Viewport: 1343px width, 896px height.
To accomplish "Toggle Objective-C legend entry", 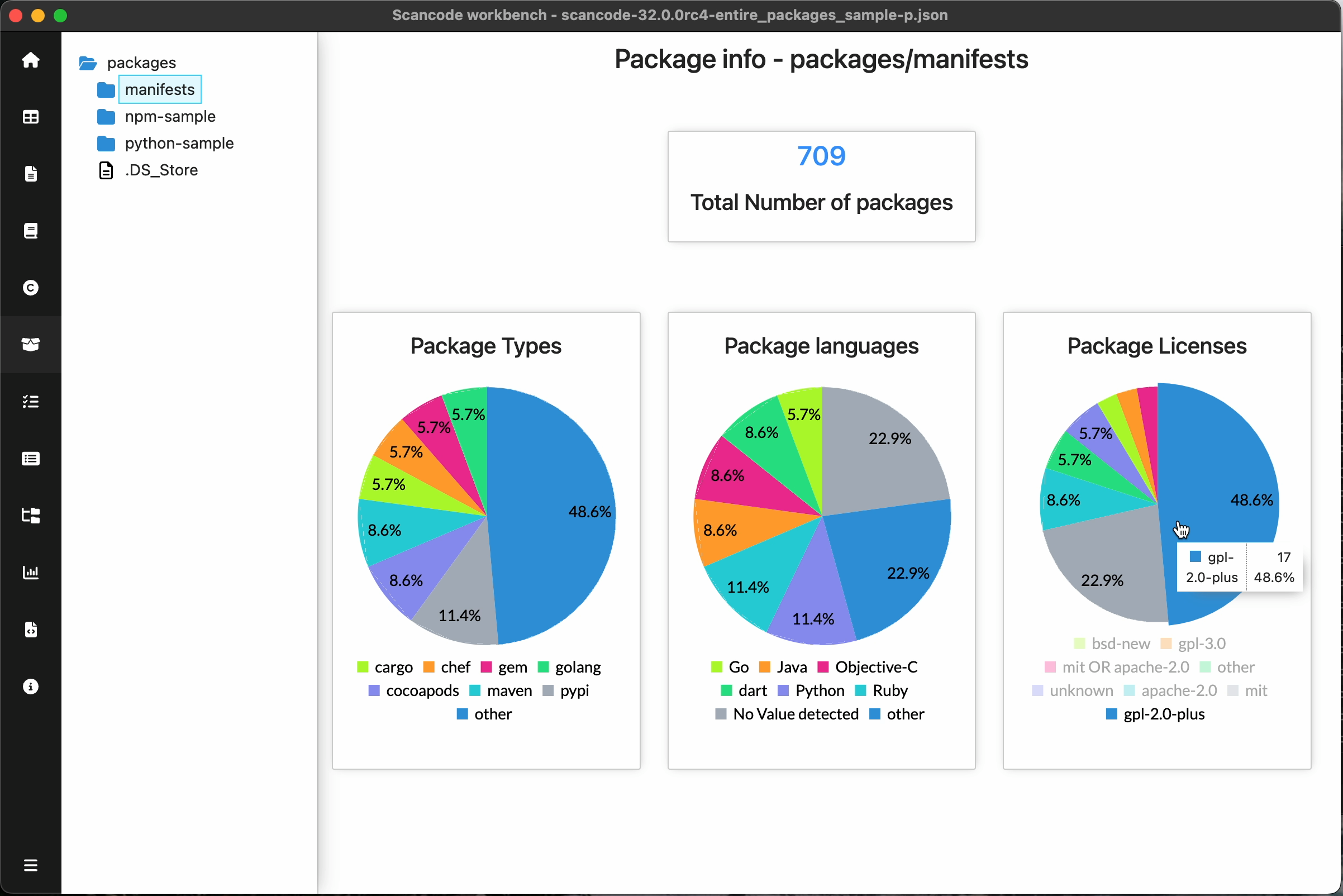I will pos(868,667).
